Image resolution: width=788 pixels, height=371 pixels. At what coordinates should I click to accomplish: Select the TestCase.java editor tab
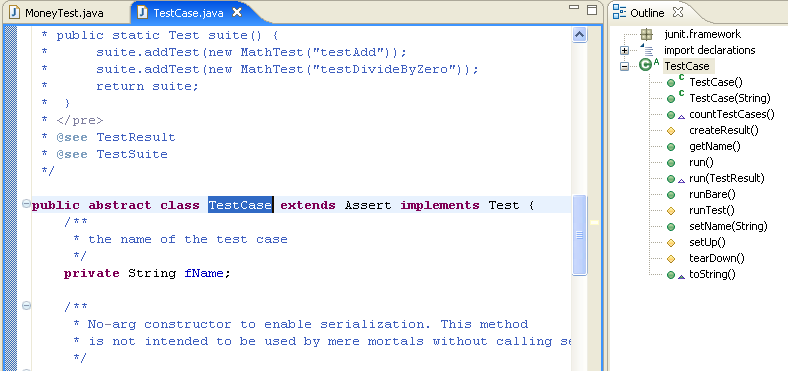pyautogui.click(x=188, y=13)
